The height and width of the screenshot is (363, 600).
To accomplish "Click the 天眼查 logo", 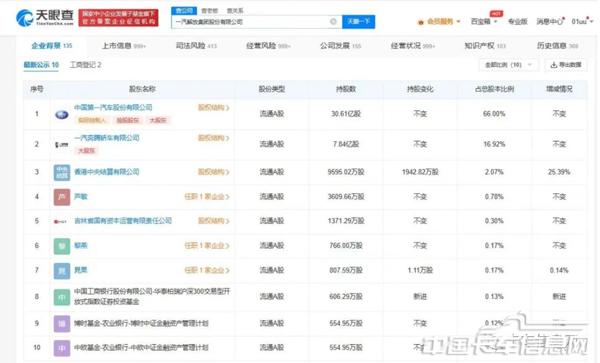I will [44, 17].
